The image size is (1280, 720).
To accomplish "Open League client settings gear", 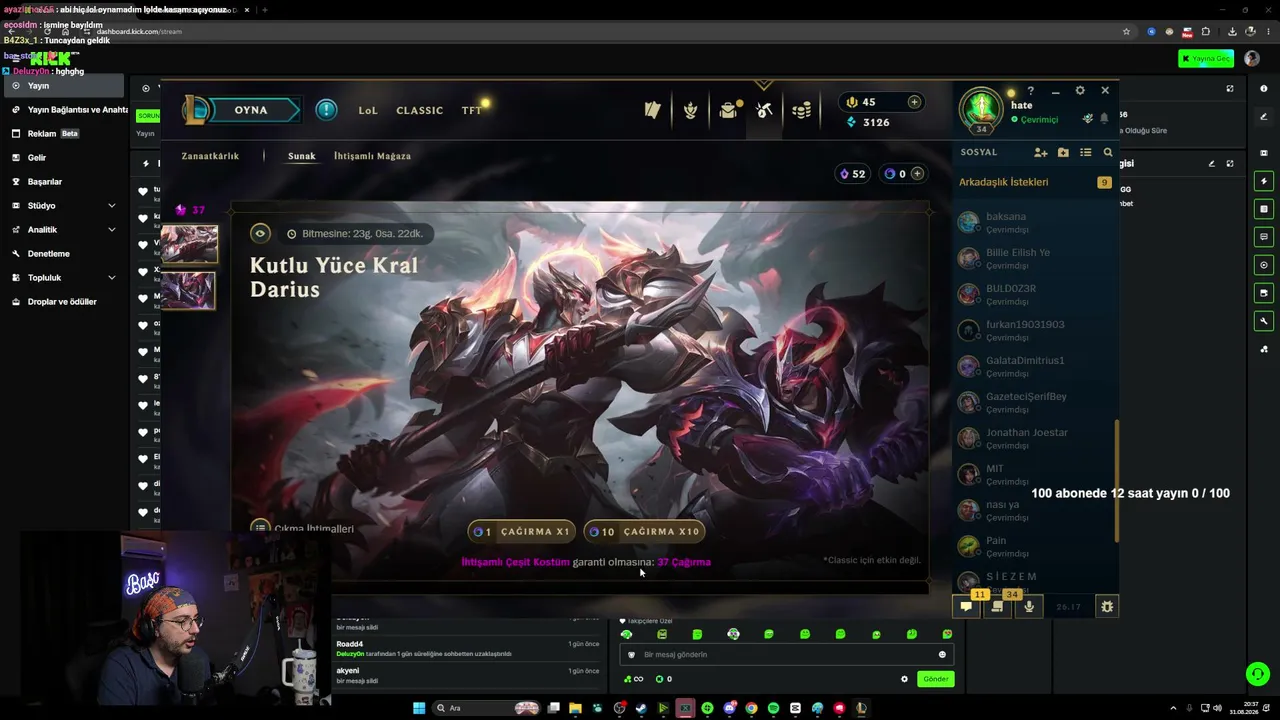I will pyautogui.click(x=1080, y=91).
